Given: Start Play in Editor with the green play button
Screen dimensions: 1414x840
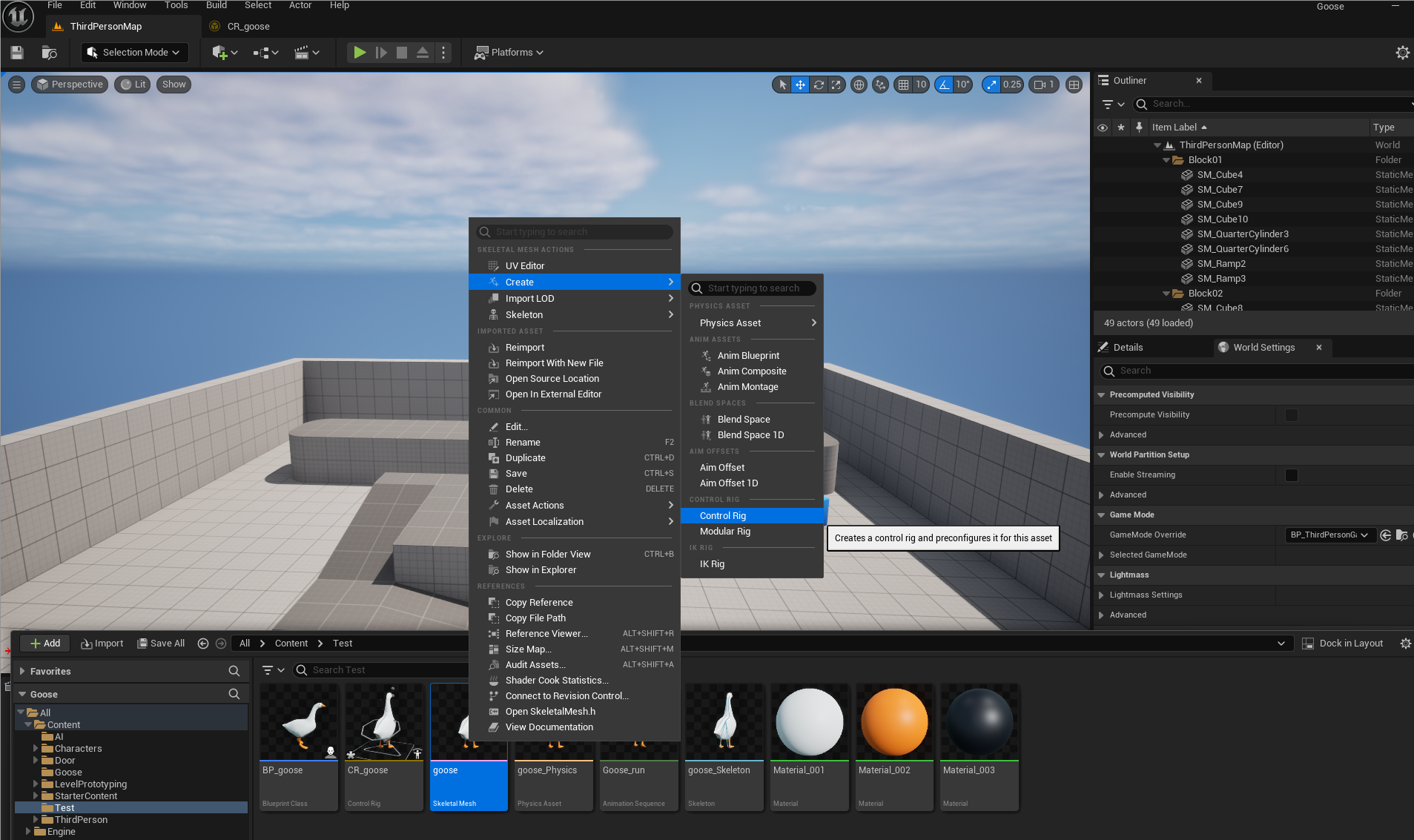Looking at the screenshot, I should pyautogui.click(x=360, y=53).
